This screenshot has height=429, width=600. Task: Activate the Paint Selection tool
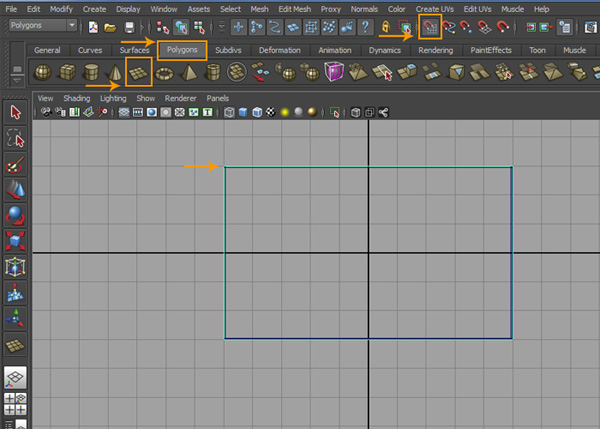[15, 165]
